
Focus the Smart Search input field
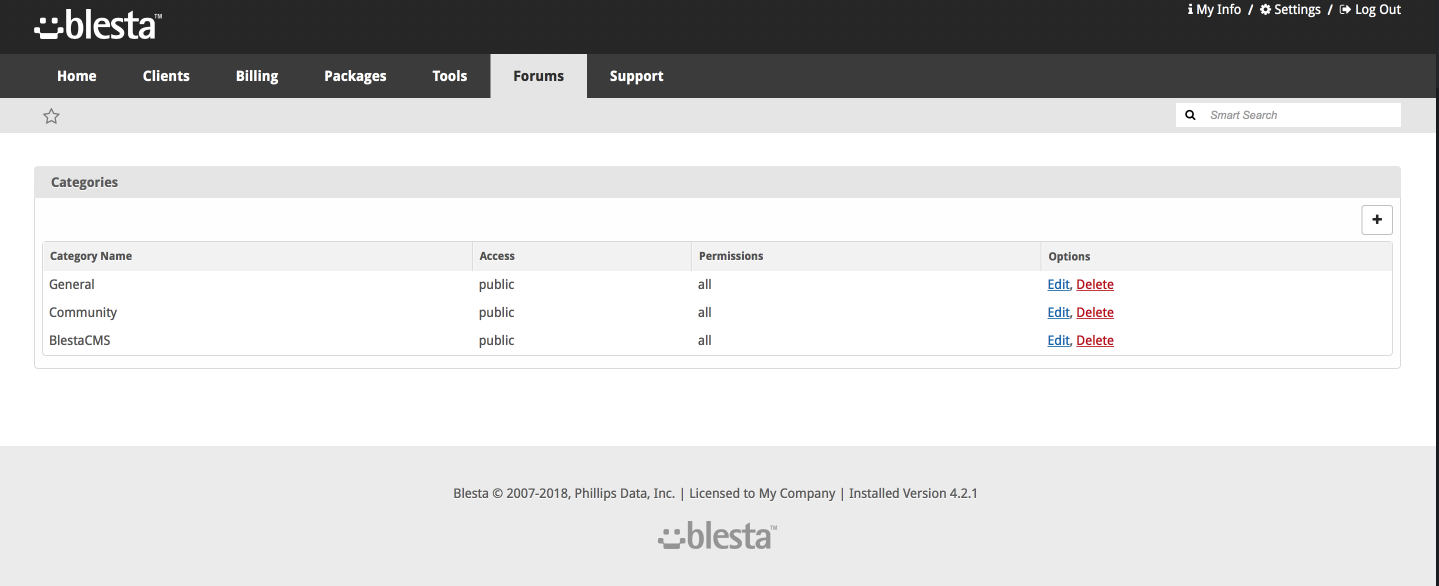pyautogui.click(x=1300, y=115)
